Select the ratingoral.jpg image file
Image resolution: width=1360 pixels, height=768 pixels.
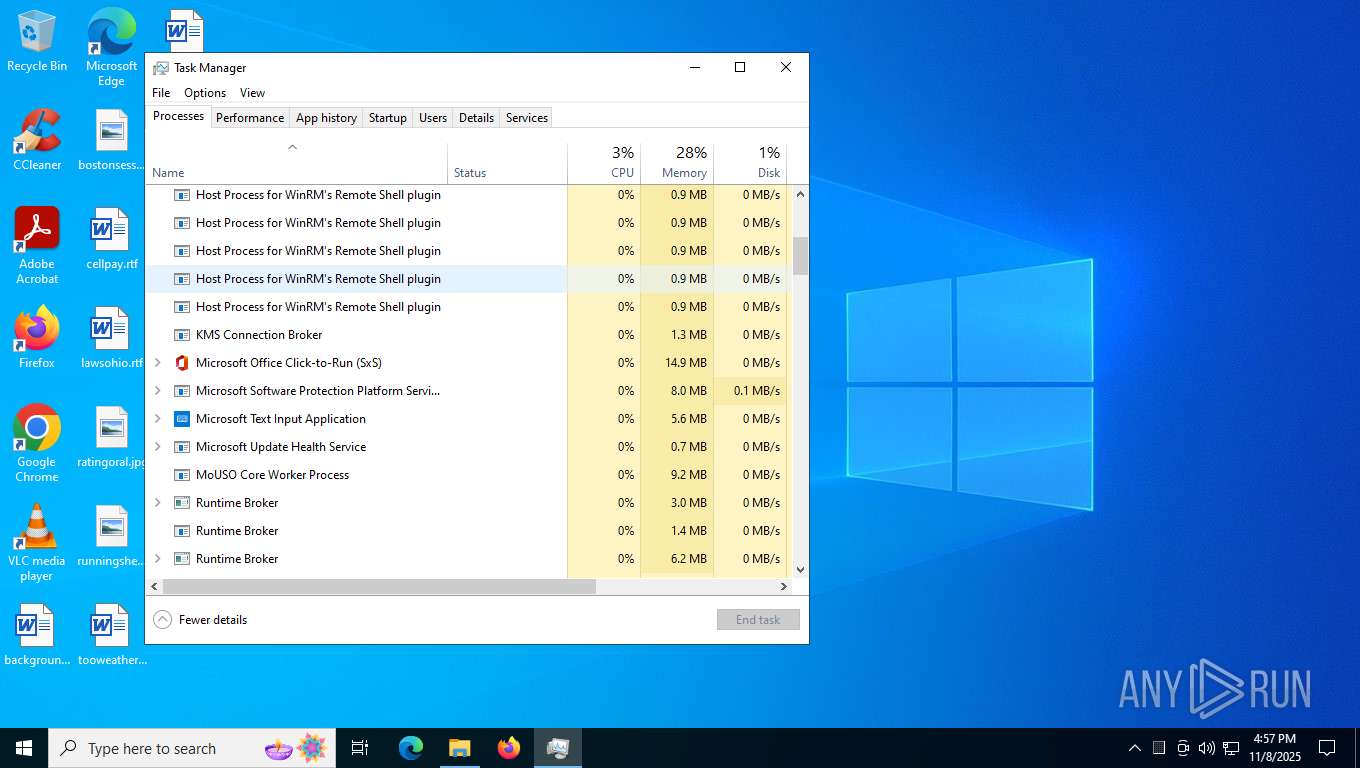[x=111, y=437]
